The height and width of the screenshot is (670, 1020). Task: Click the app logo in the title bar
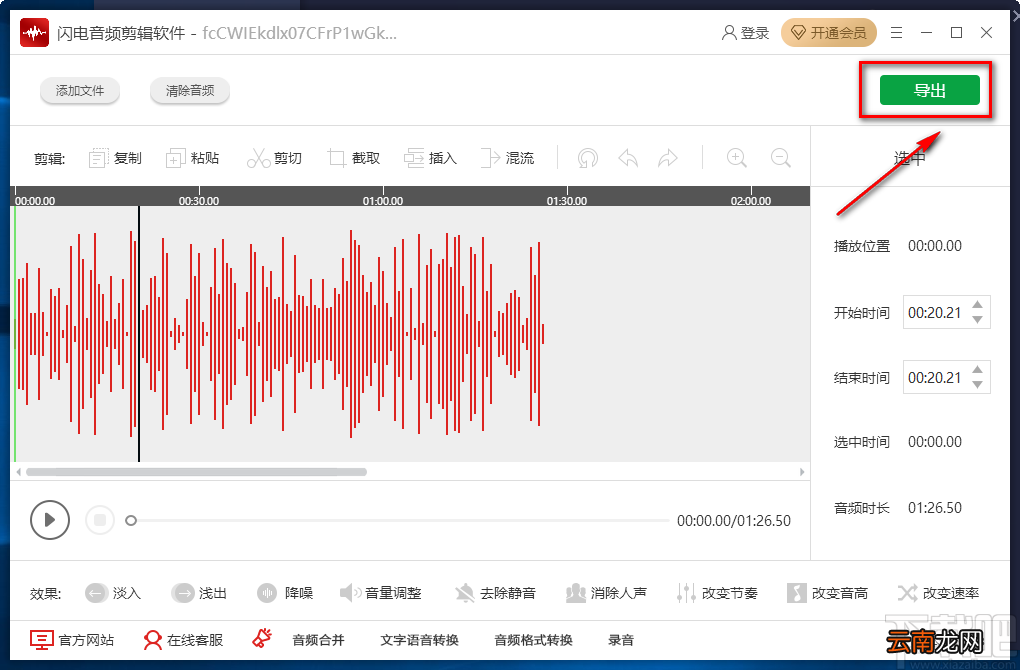(34, 33)
